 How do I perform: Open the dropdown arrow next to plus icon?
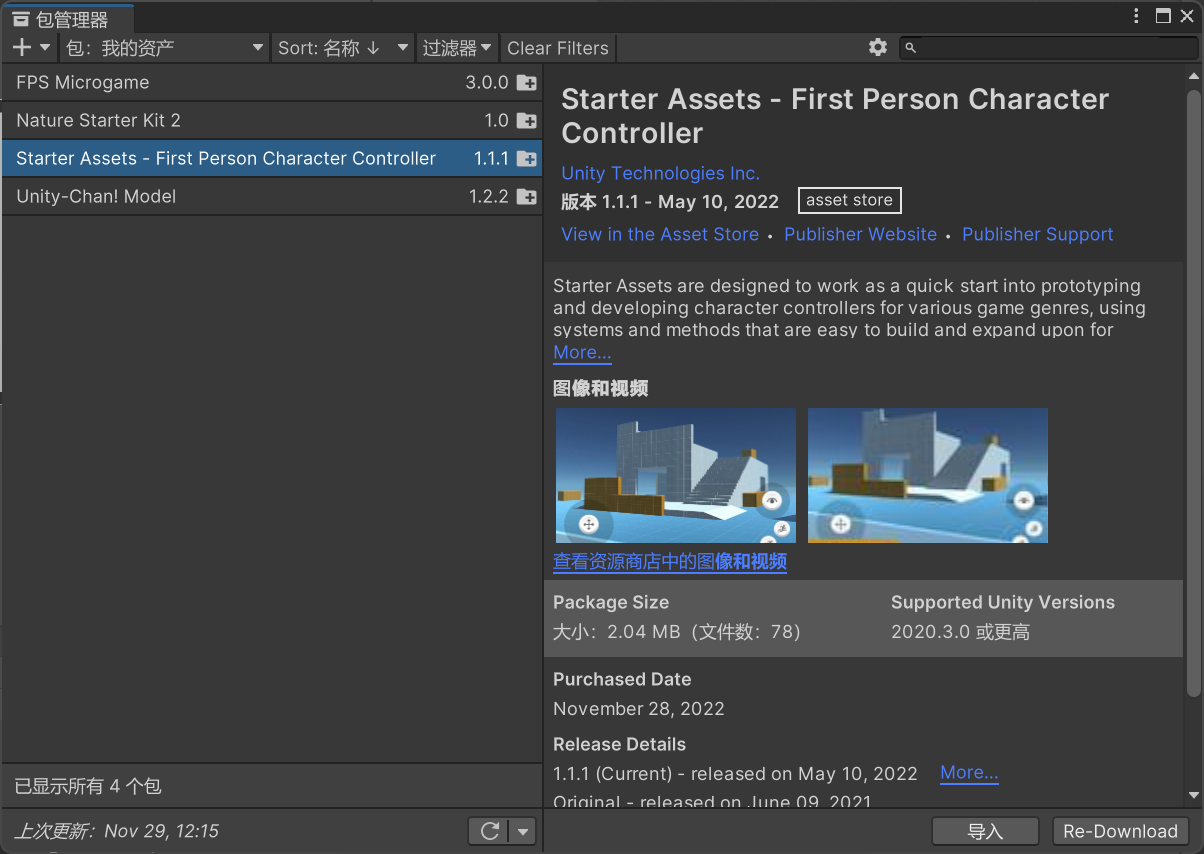[x=45, y=47]
